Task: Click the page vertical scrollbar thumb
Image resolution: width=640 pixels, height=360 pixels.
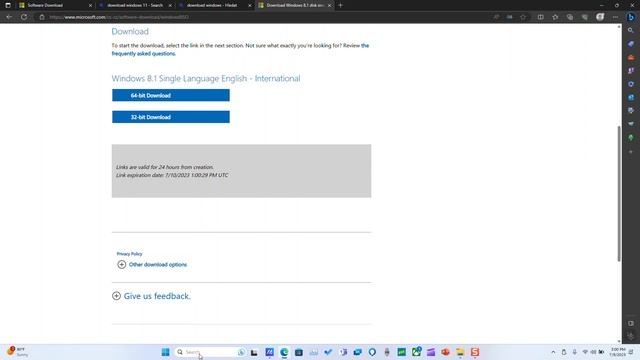Action: (x=619, y=193)
